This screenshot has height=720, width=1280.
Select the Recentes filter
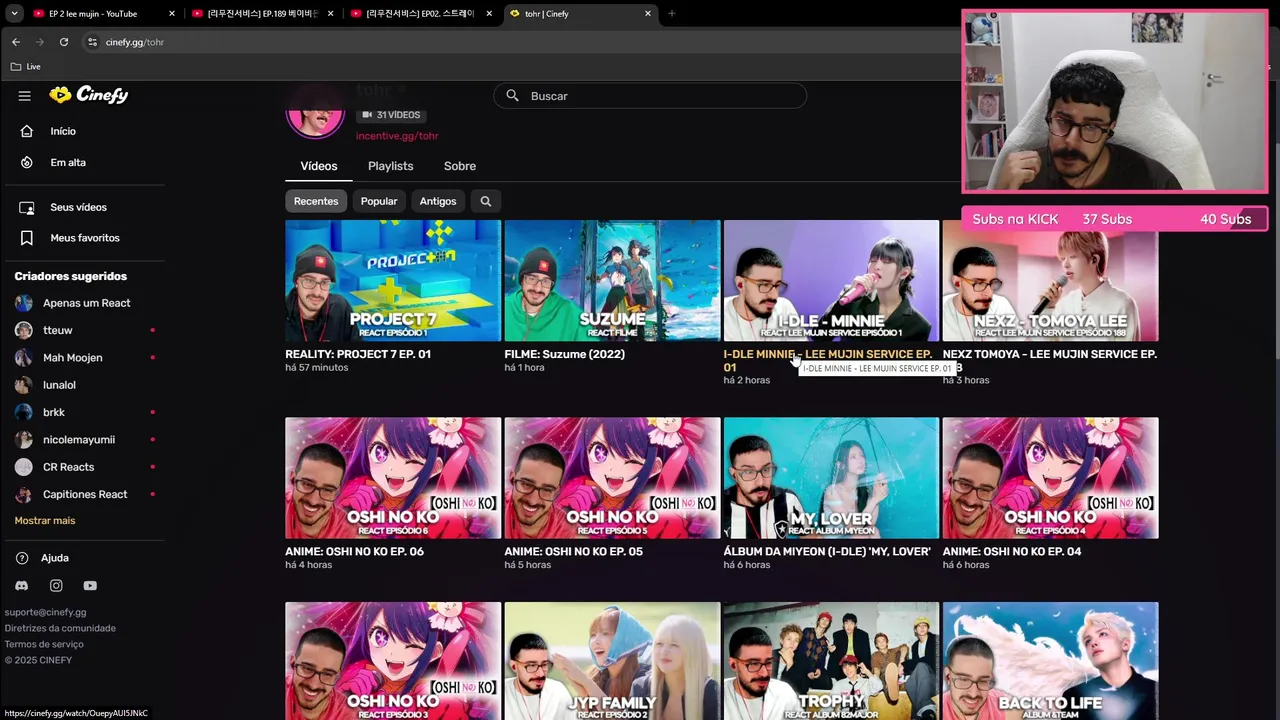(x=316, y=201)
